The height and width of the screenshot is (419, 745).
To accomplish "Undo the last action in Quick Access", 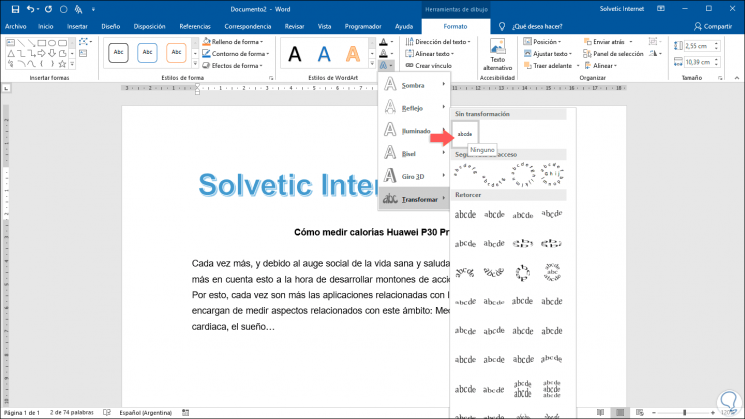I will pyautogui.click(x=30, y=9).
